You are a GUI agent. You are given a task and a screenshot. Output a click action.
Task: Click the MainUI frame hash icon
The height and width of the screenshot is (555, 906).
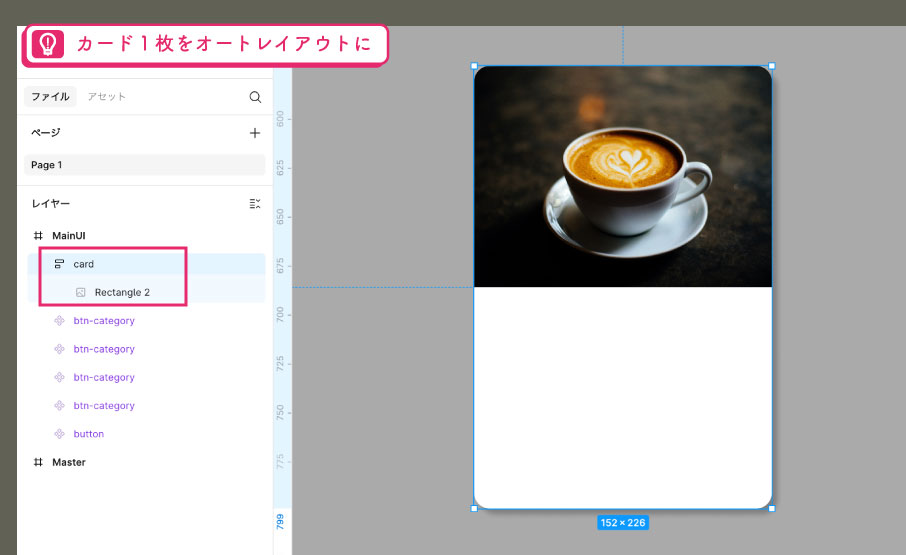(x=38, y=236)
